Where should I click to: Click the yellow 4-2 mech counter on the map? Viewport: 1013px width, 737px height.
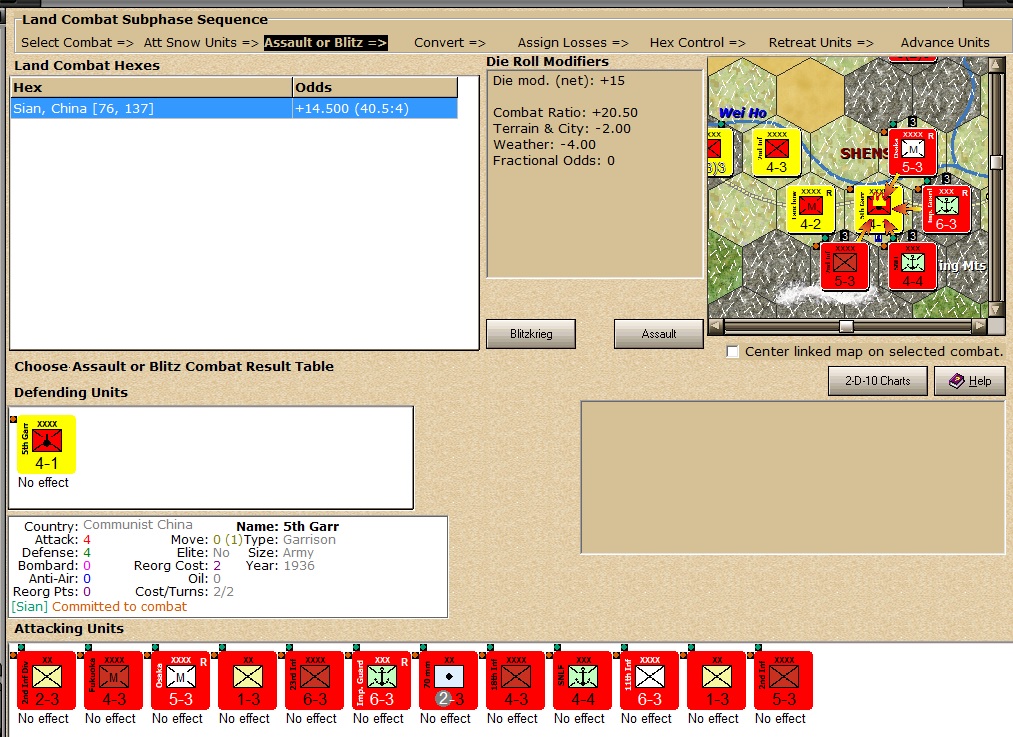click(810, 210)
